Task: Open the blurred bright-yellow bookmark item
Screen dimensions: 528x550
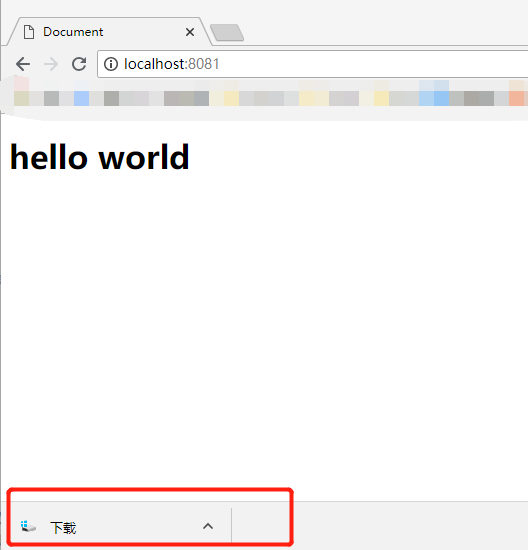Action: pos(231,98)
